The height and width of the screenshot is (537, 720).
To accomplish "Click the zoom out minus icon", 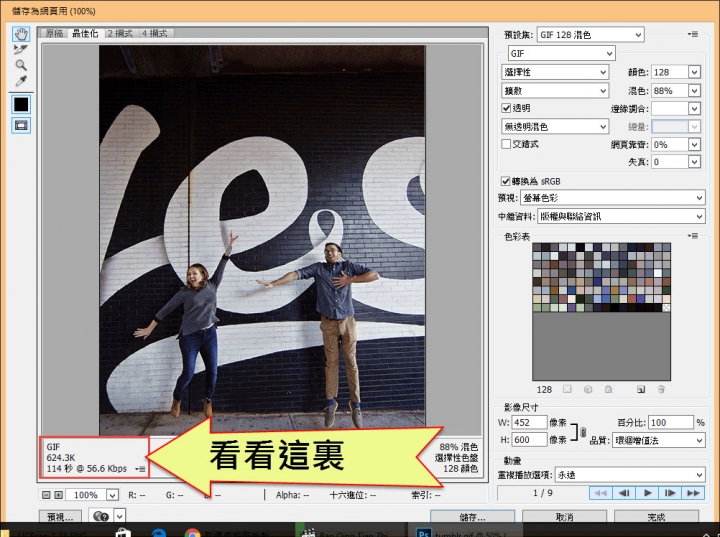I will click(x=46, y=495).
